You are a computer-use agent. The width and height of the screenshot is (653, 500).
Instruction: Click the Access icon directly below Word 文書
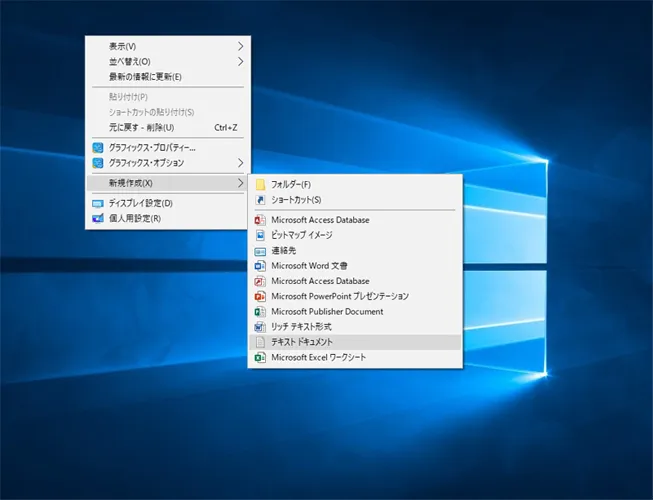pyautogui.click(x=260, y=281)
